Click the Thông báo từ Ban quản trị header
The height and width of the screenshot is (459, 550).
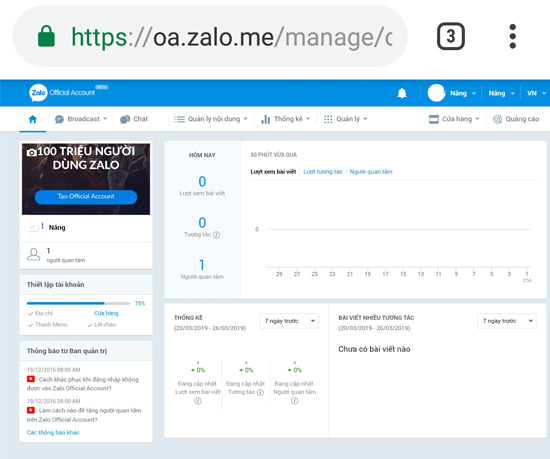coord(86,351)
